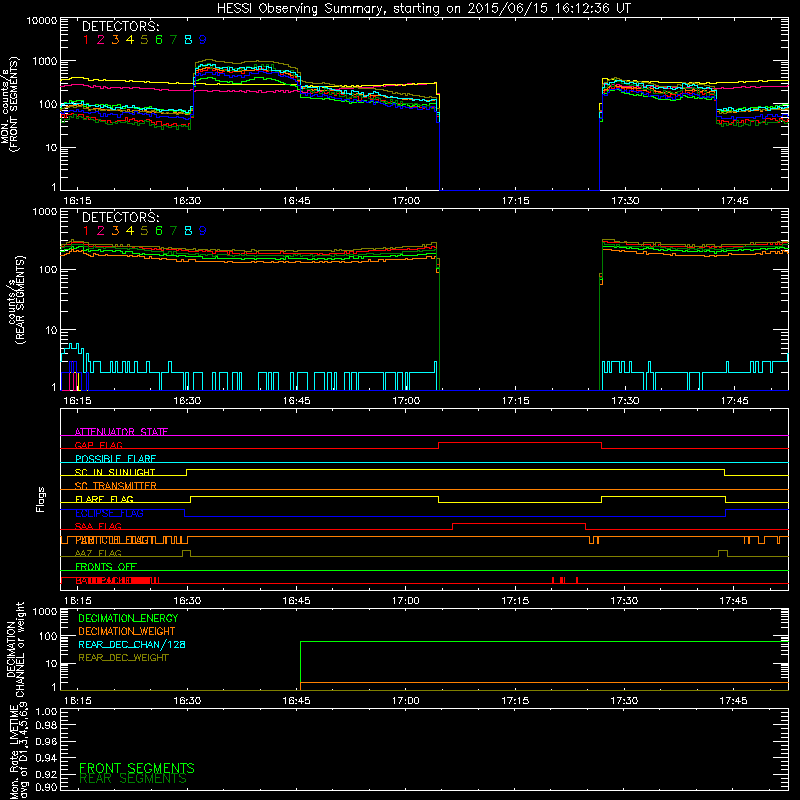
Task: Click the DECIMATION_WEIGHT legend entry
Action: pos(127,631)
